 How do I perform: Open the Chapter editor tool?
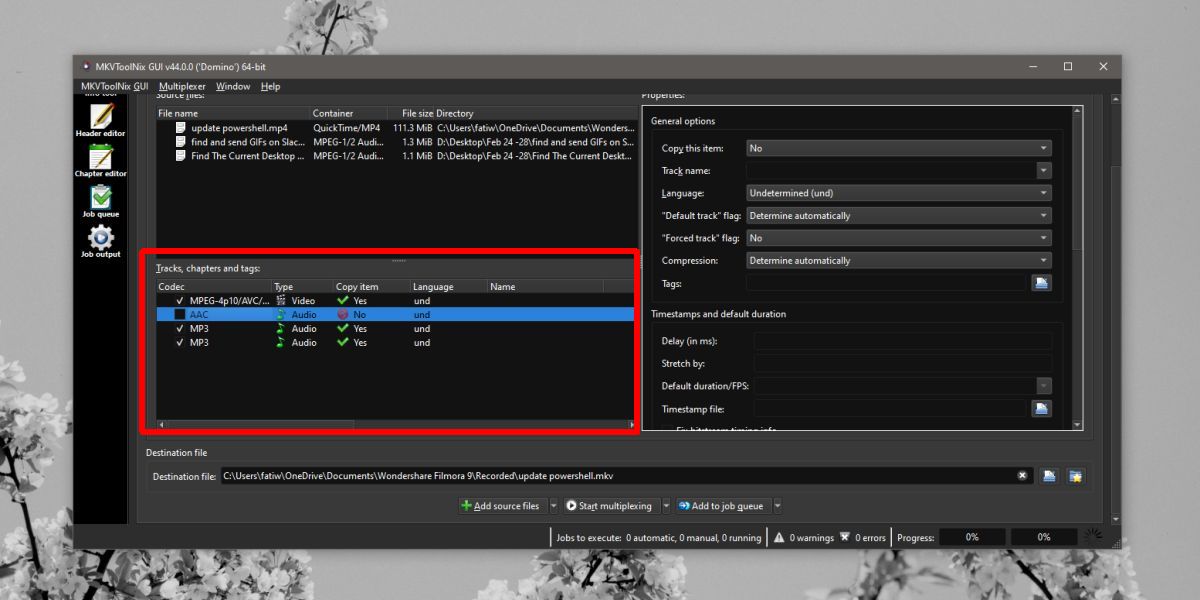pos(100,161)
